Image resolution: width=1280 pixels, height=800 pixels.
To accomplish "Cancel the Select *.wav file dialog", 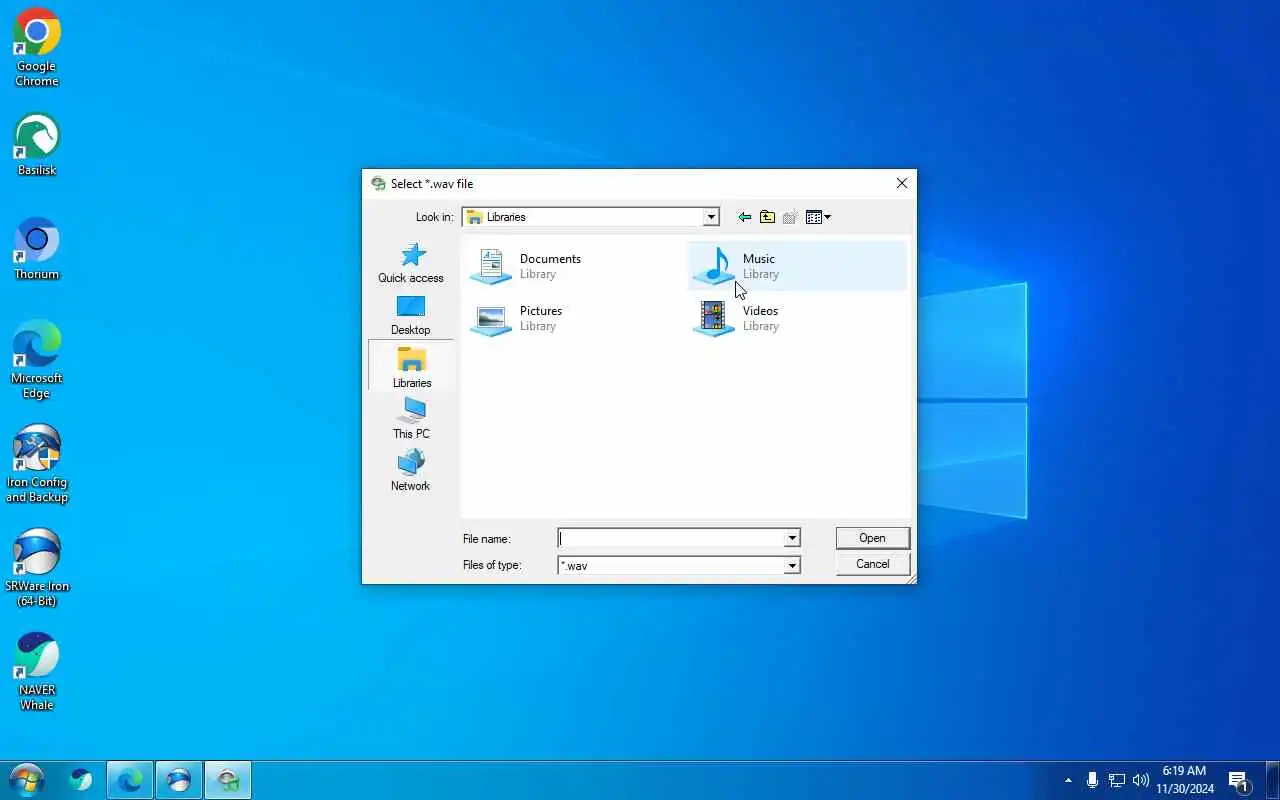I will 872,564.
